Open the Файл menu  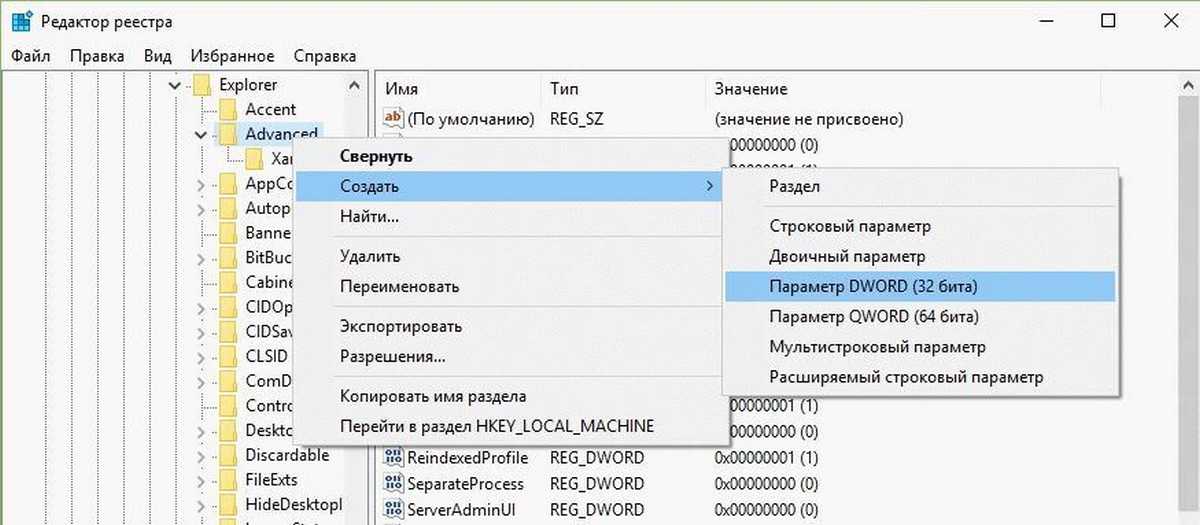[x=31, y=56]
